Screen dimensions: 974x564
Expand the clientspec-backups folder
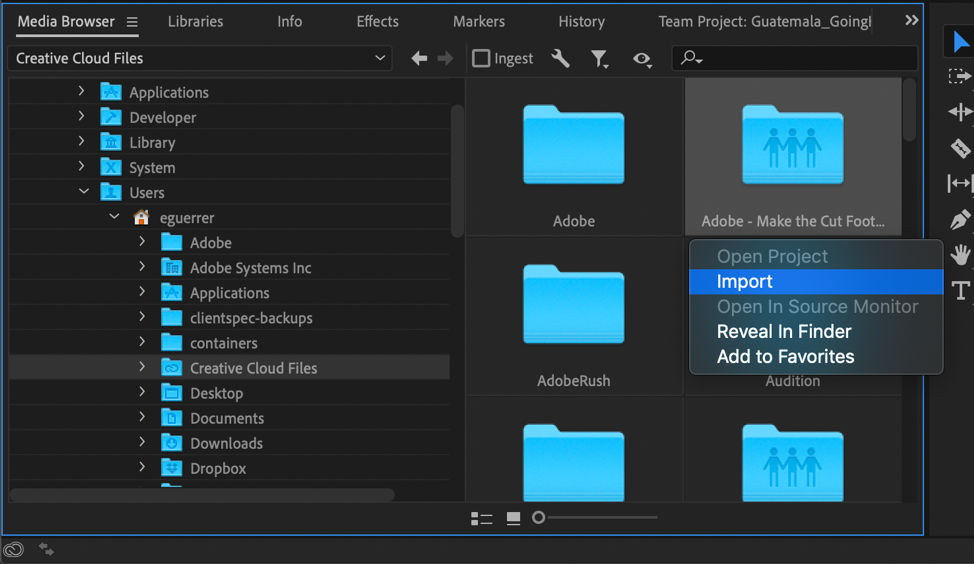point(142,316)
